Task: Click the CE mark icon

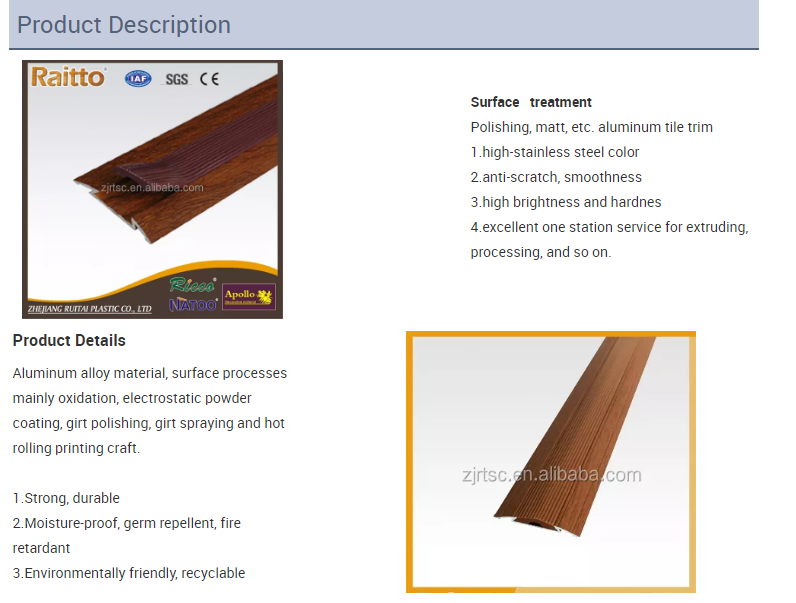Action: [x=209, y=79]
